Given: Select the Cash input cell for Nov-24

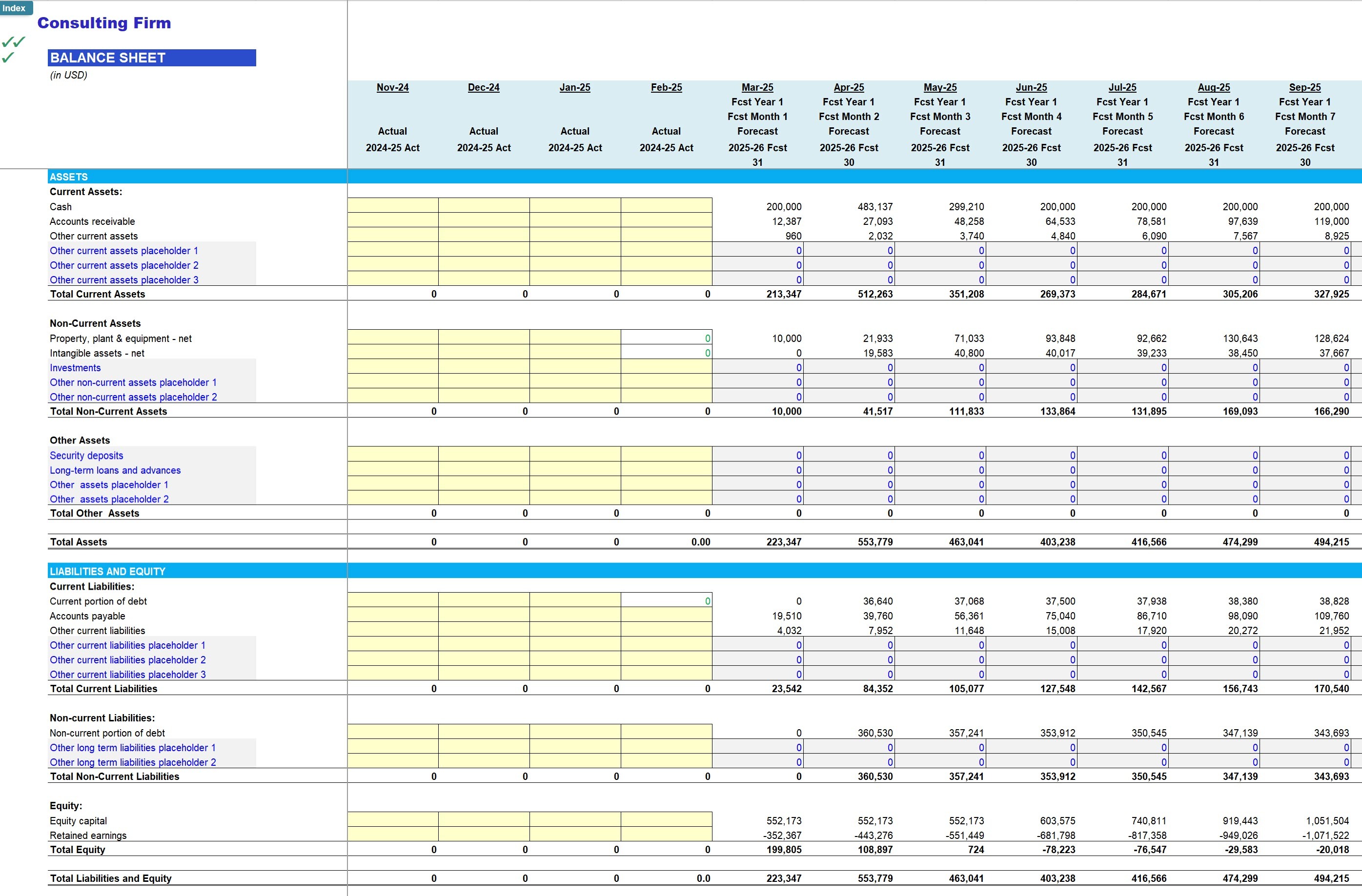Looking at the screenshot, I should click(x=392, y=205).
